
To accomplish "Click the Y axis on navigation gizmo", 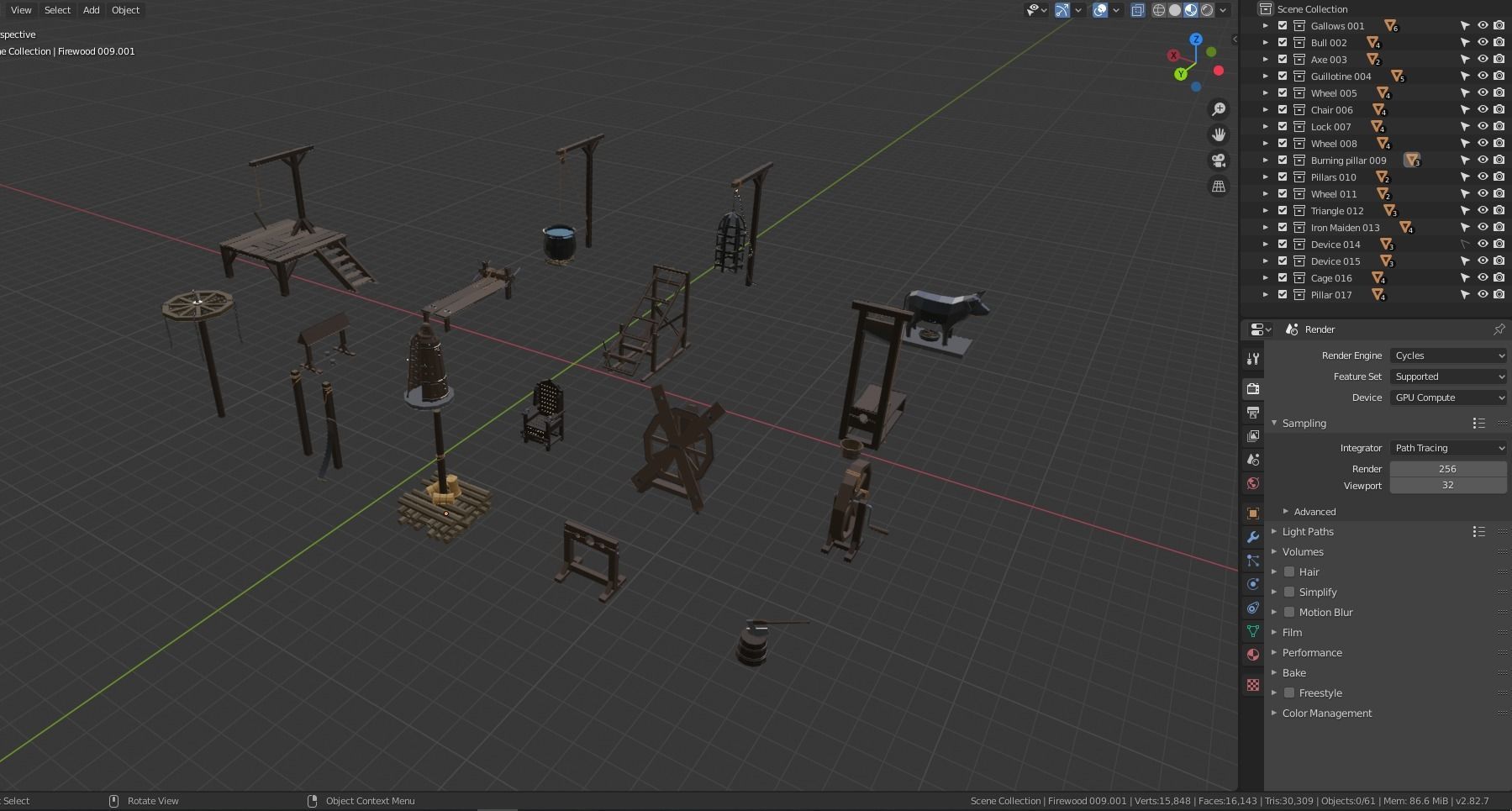I will click(x=1181, y=74).
